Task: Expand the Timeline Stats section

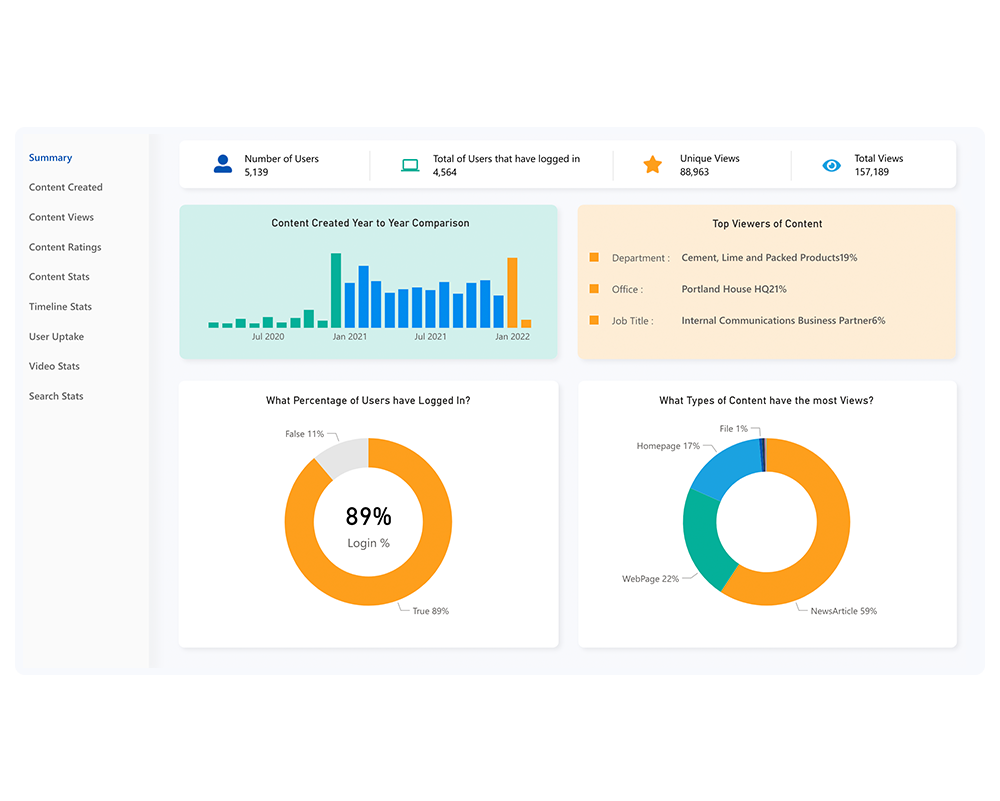Action: (61, 306)
